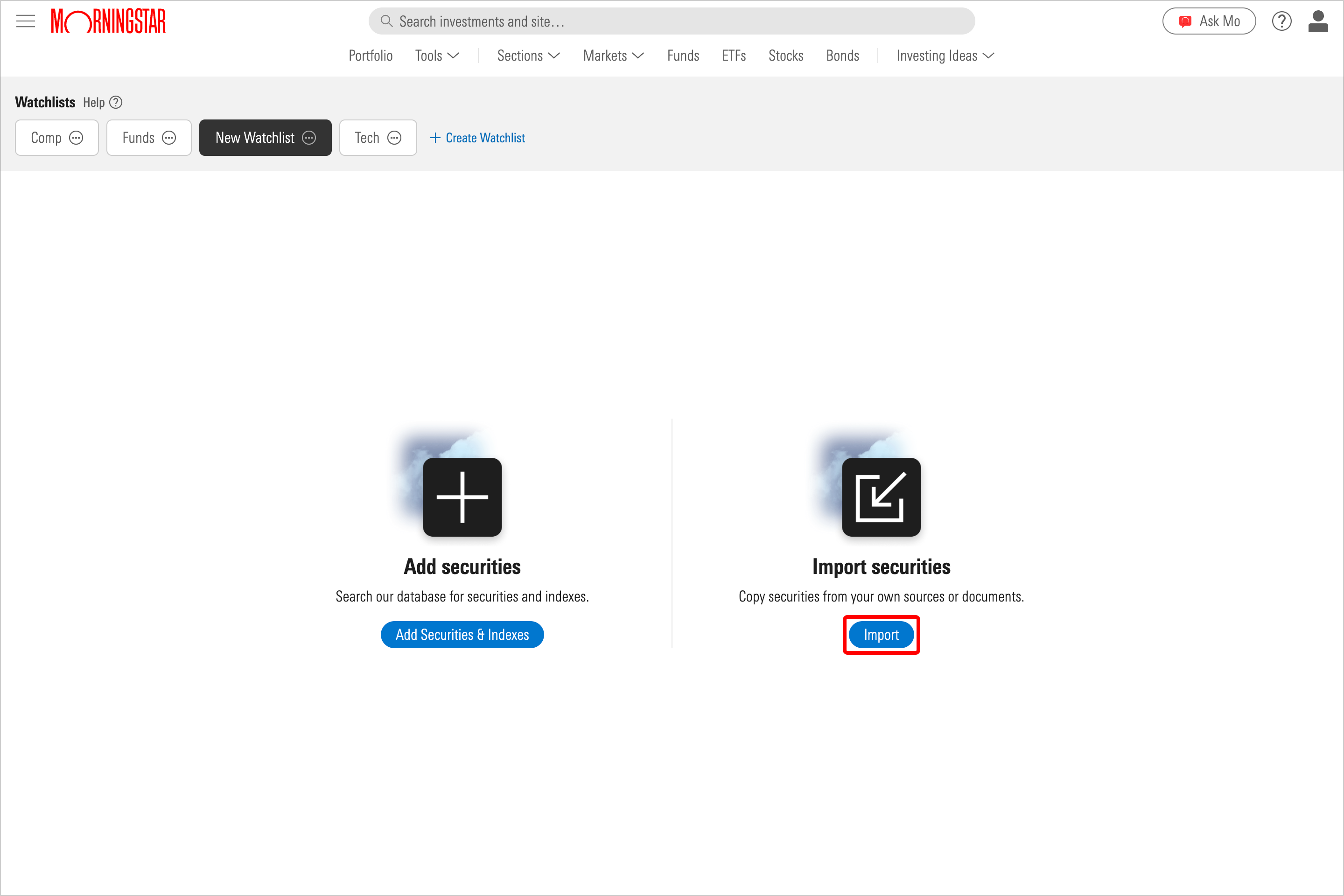Image resolution: width=1344 pixels, height=896 pixels.
Task: Click the help question mark icon
Action: click(x=1282, y=21)
